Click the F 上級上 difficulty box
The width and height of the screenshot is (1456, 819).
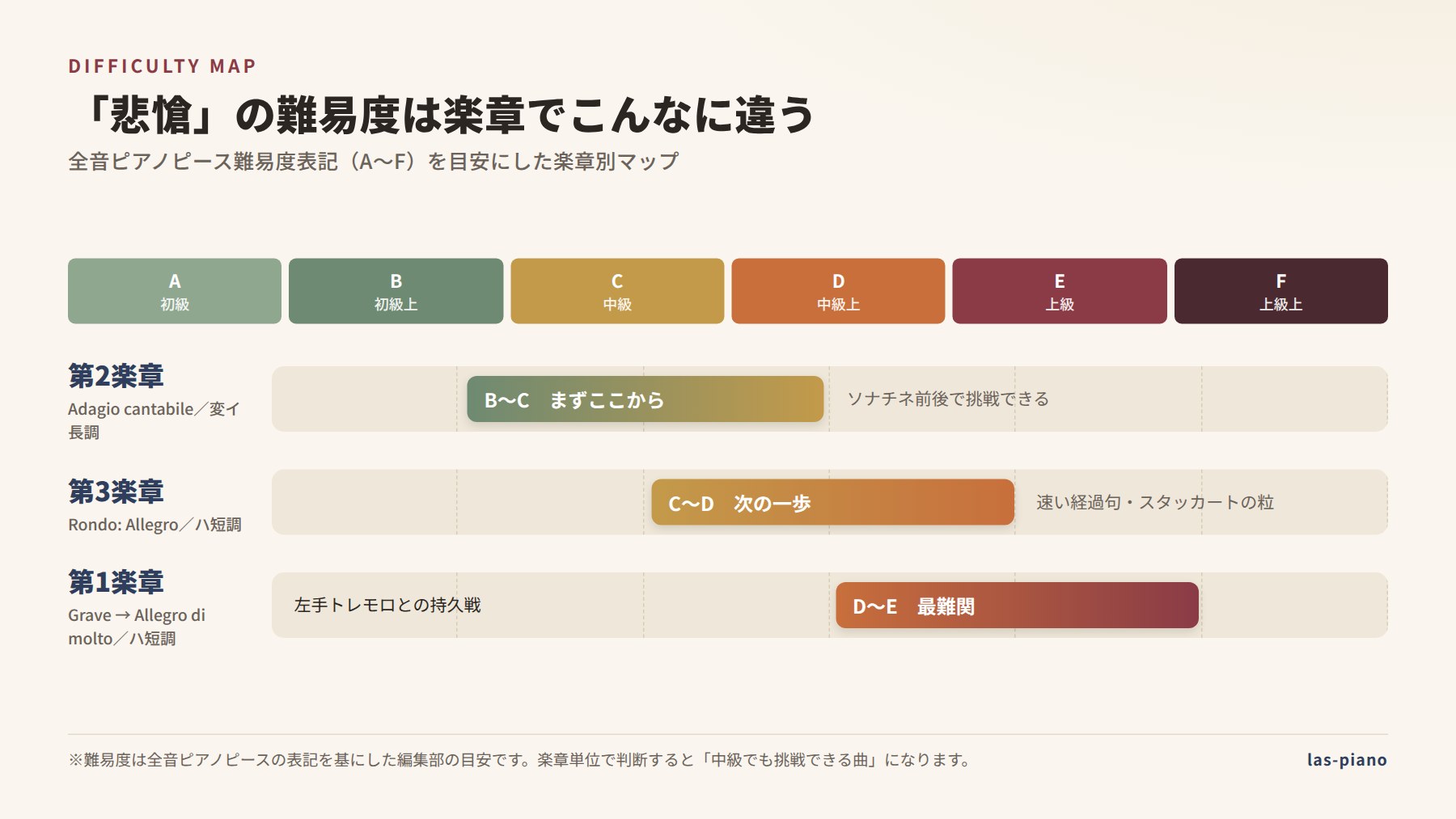(1281, 291)
